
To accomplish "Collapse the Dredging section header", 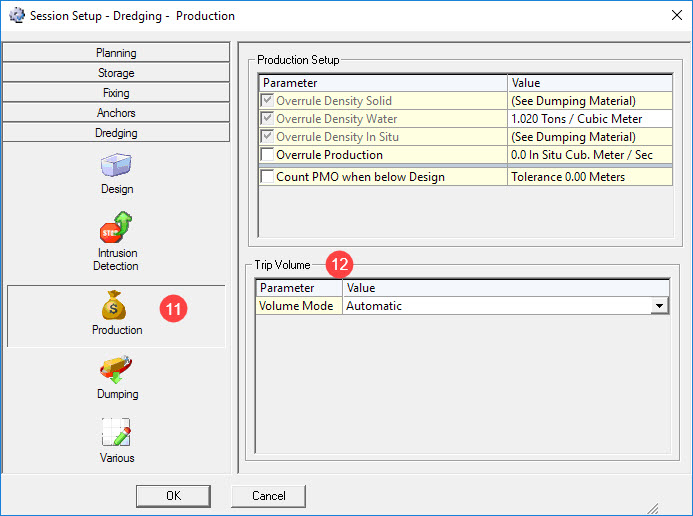I will click(x=116, y=133).
